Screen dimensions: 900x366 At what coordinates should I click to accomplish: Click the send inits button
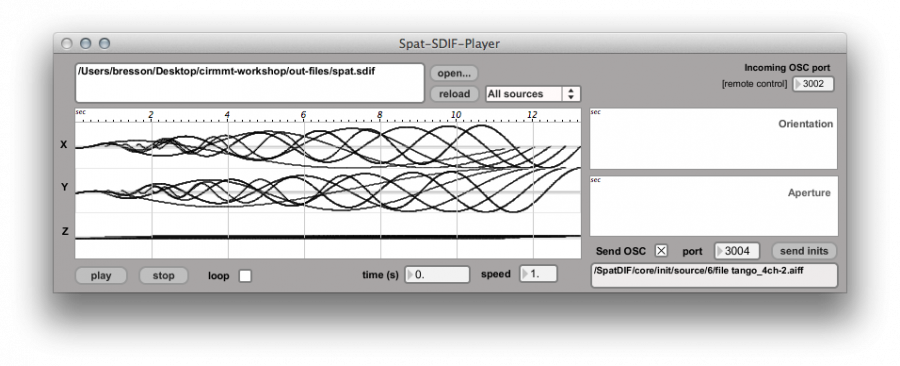[x=804, y=251]
